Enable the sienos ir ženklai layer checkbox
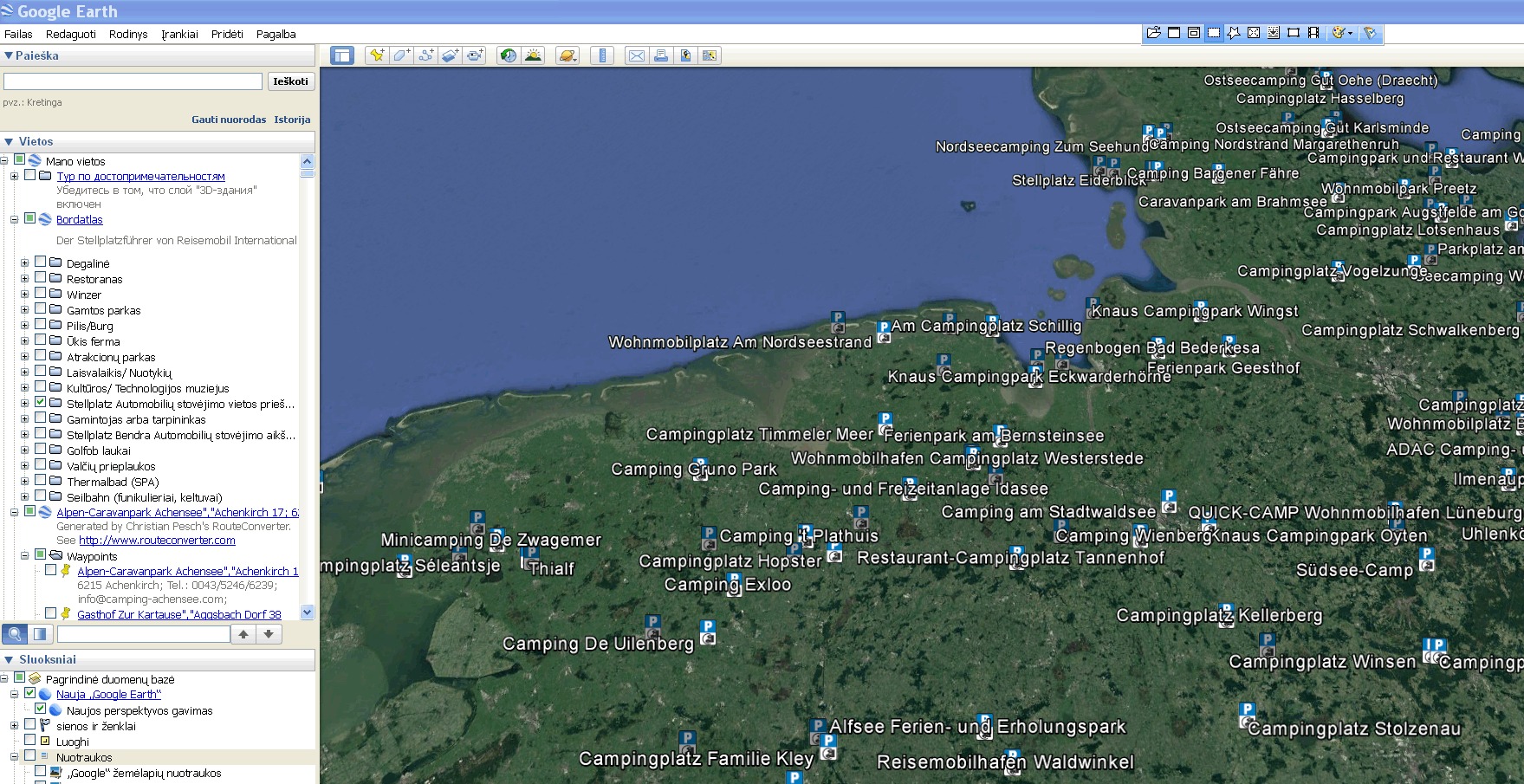This screenshot has height=784, width=1524. [x=29, y=724]
